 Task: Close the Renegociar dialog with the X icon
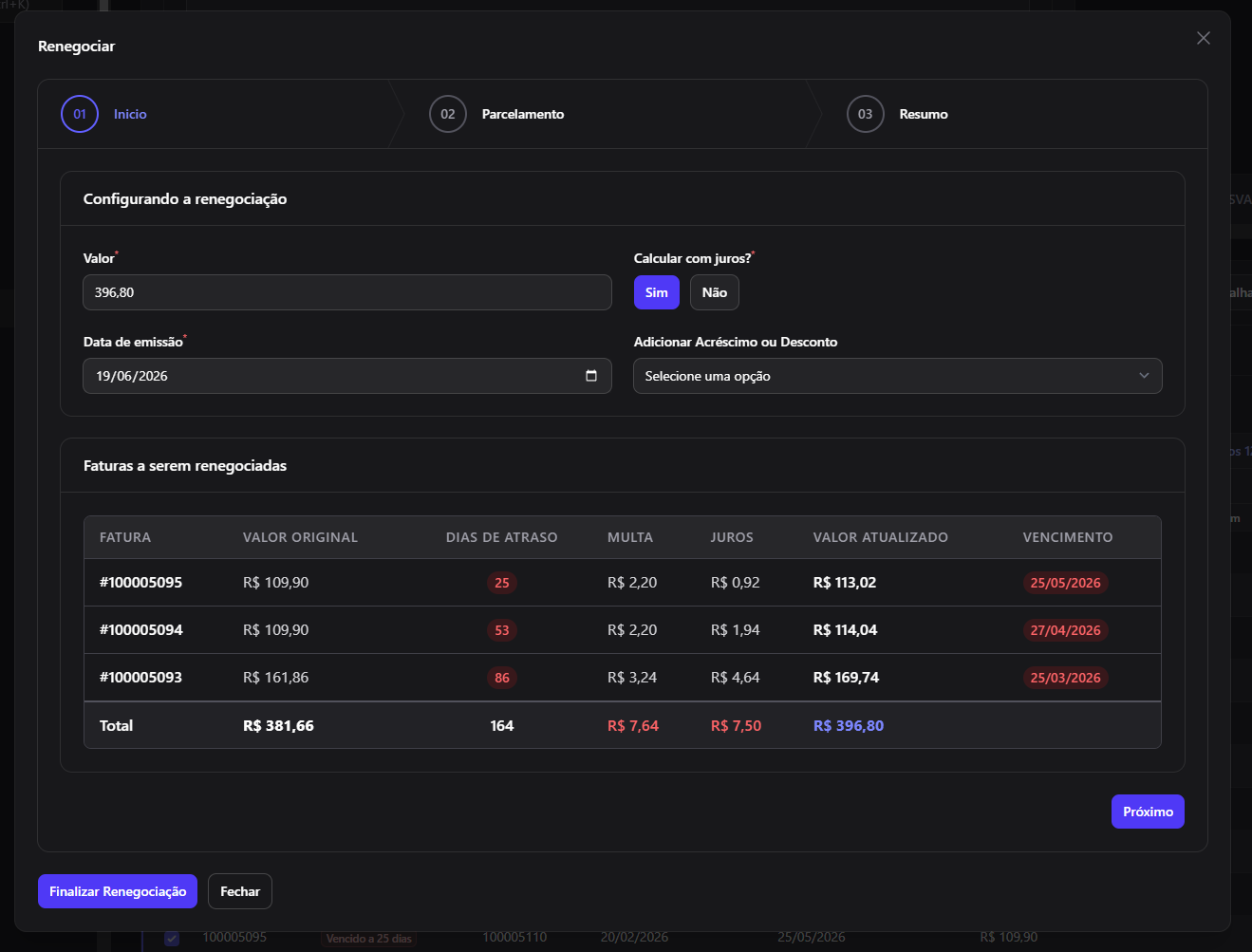[1204, 38]
